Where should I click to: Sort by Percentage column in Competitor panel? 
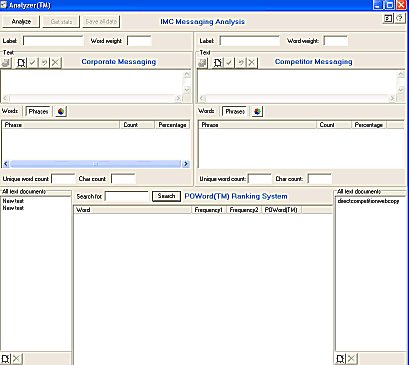click(369, 125)
